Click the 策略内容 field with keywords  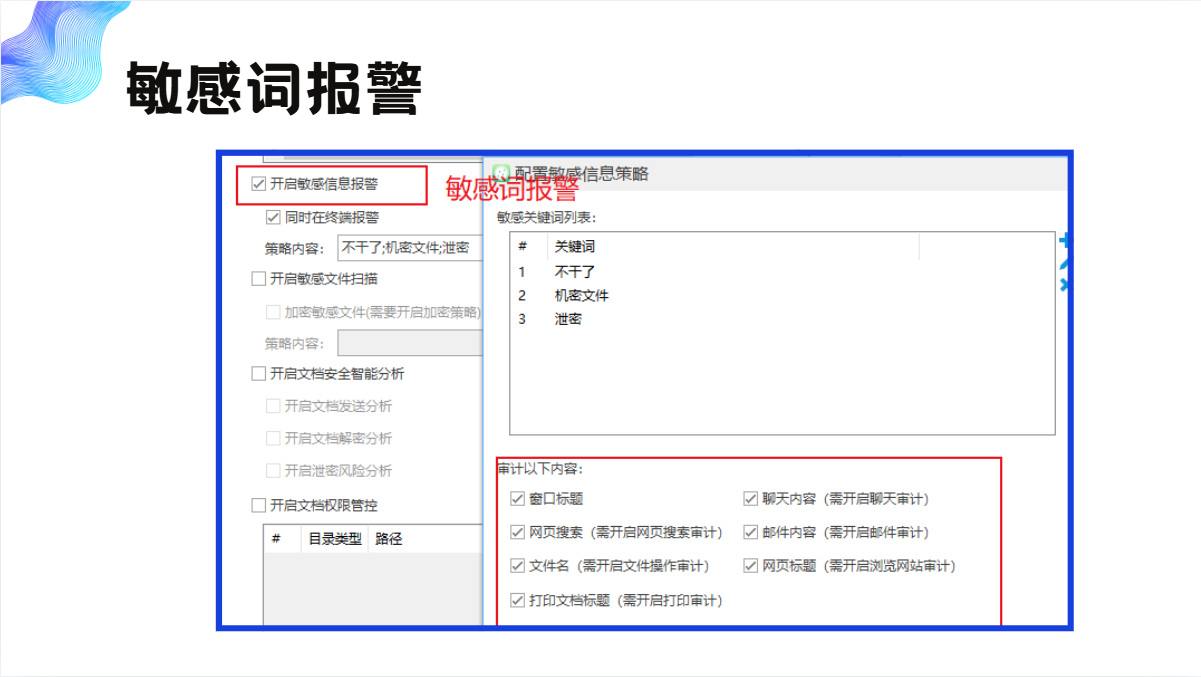tap(408, 248)
